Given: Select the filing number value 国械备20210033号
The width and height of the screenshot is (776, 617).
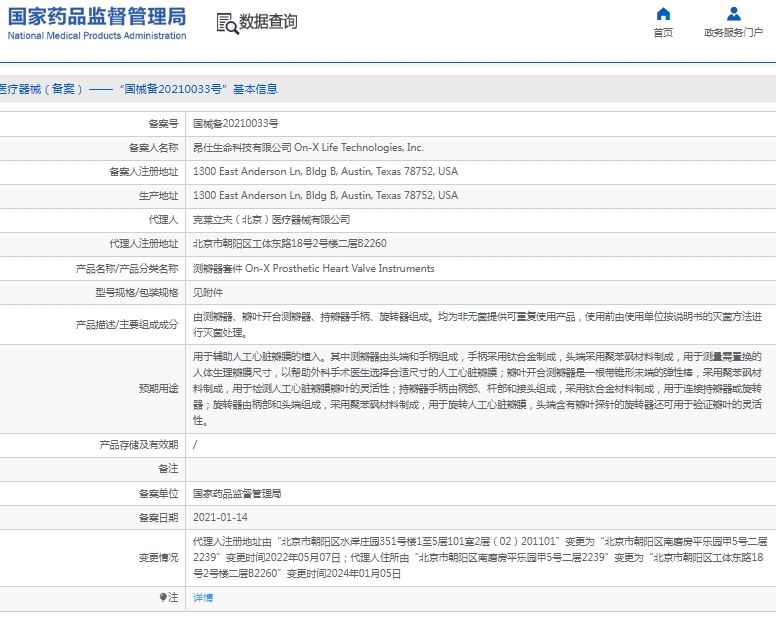Looking at the screenshot, I should (236, 124).
